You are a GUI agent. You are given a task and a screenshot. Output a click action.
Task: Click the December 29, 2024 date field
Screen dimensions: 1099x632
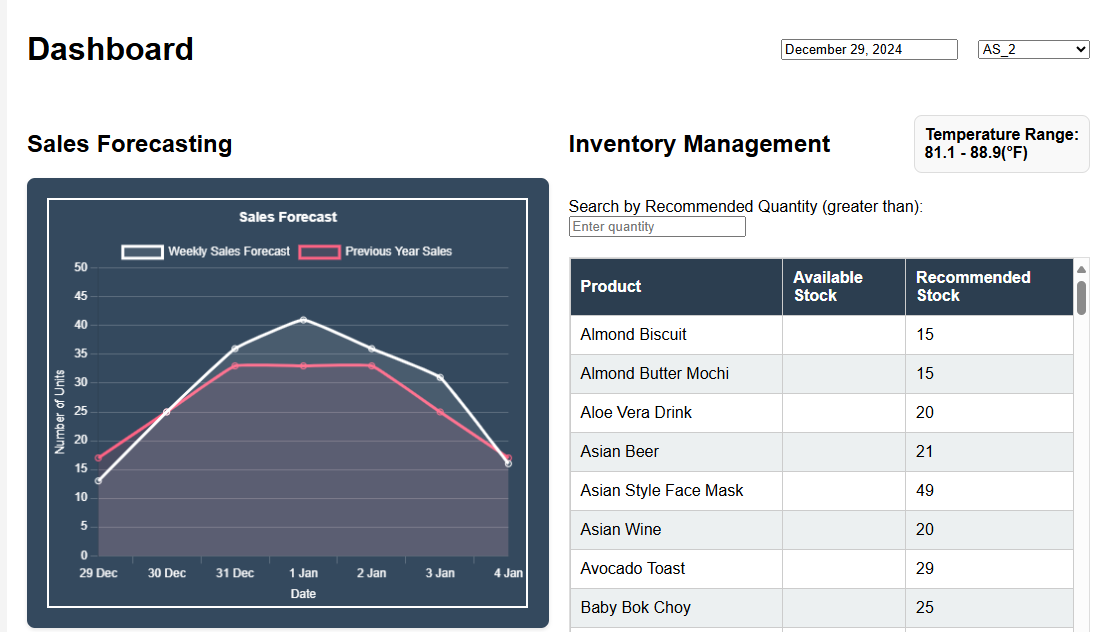[x=869, y=49]
